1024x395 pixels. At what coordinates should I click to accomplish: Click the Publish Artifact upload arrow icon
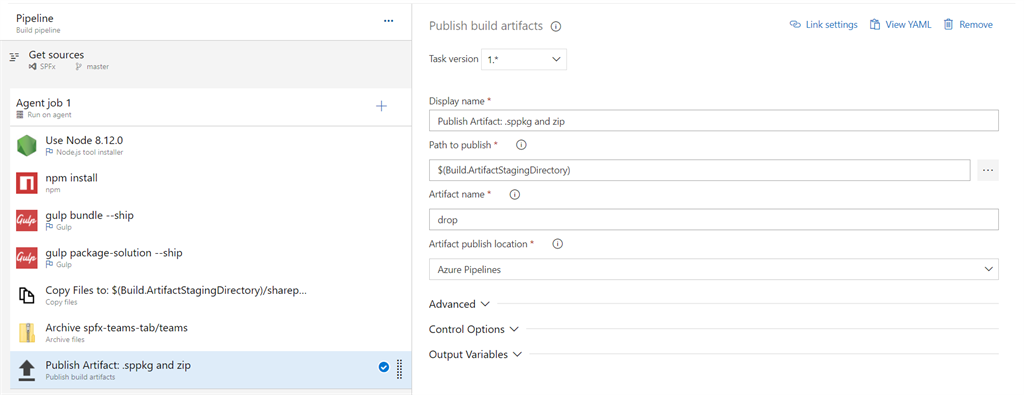(27, 371)
